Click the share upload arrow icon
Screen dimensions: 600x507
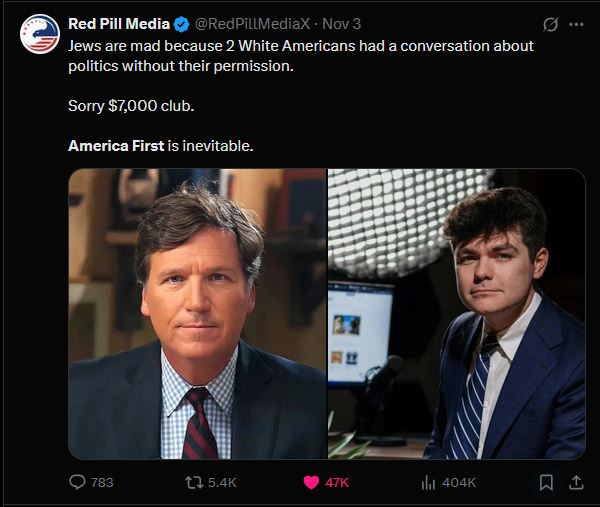tap(575, 482)
